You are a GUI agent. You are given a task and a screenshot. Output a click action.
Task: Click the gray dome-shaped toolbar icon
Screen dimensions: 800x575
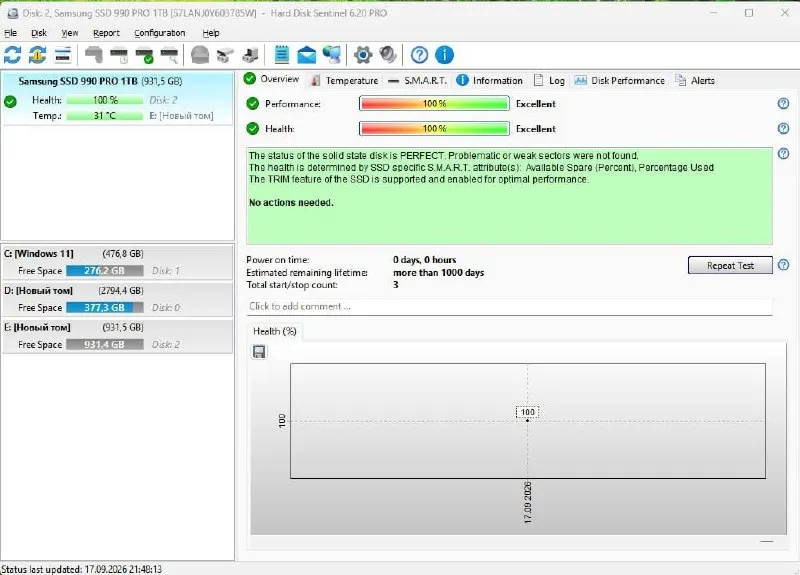(200, 55)
